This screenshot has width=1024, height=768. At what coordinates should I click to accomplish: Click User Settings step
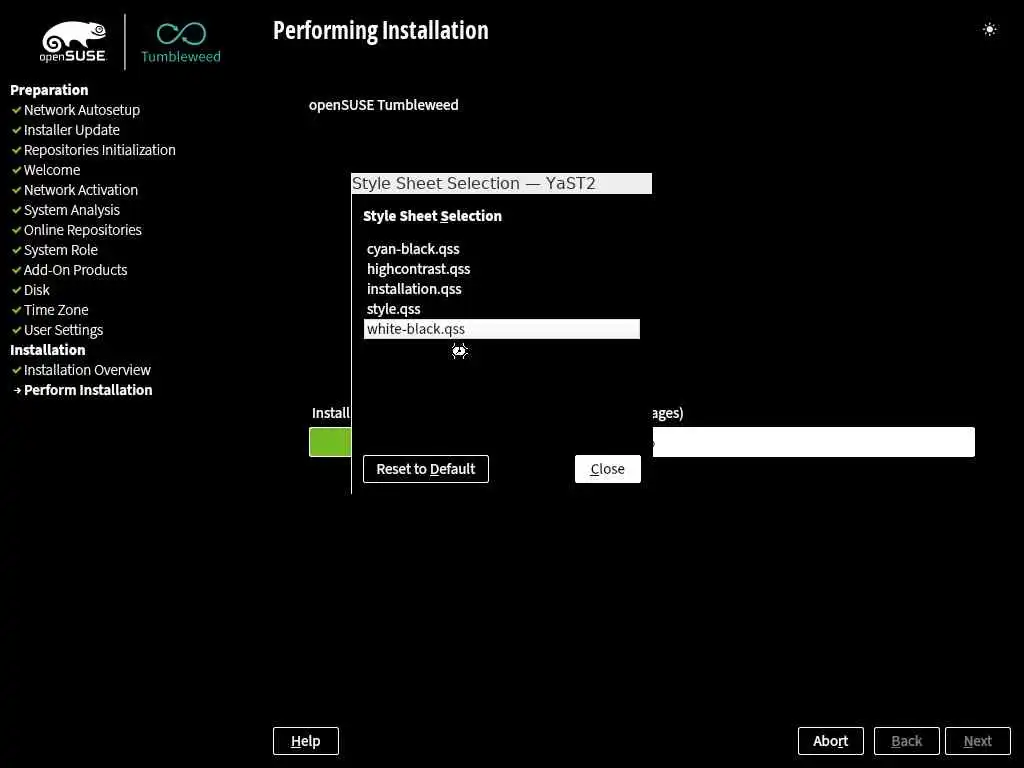tap(63, 330)
